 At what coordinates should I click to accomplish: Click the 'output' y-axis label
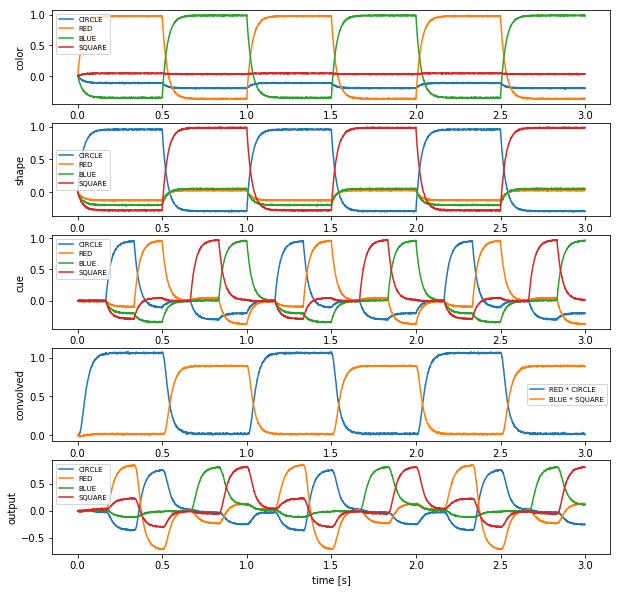point(12,509)
